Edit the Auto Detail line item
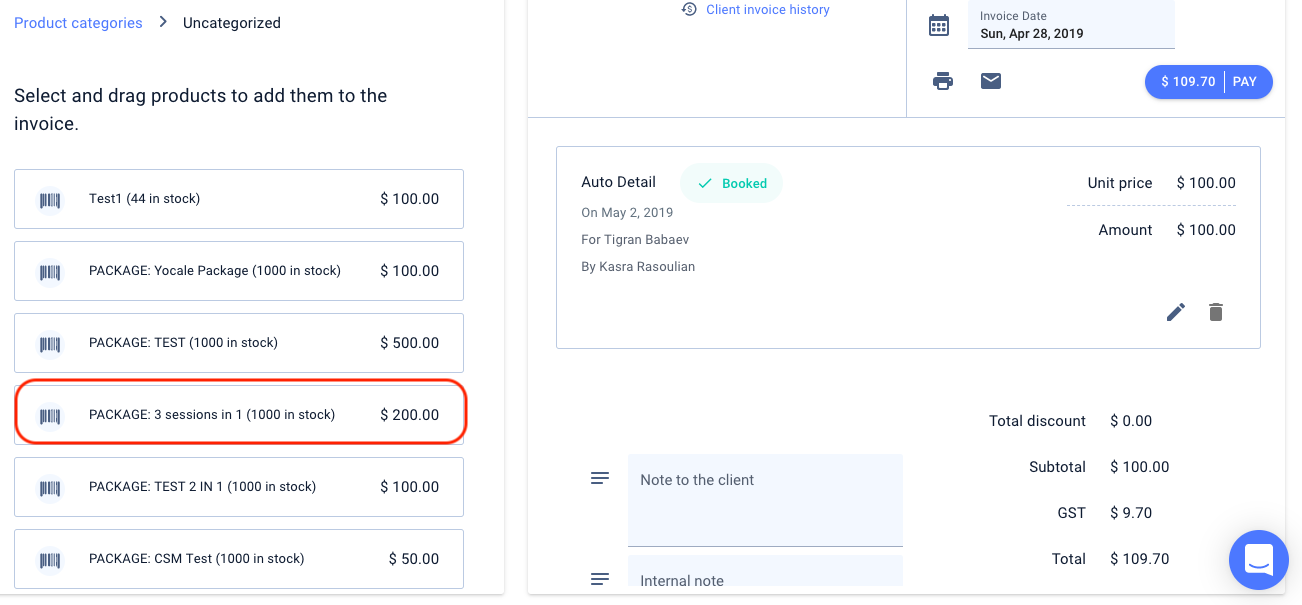 (x=1176, y=312)
